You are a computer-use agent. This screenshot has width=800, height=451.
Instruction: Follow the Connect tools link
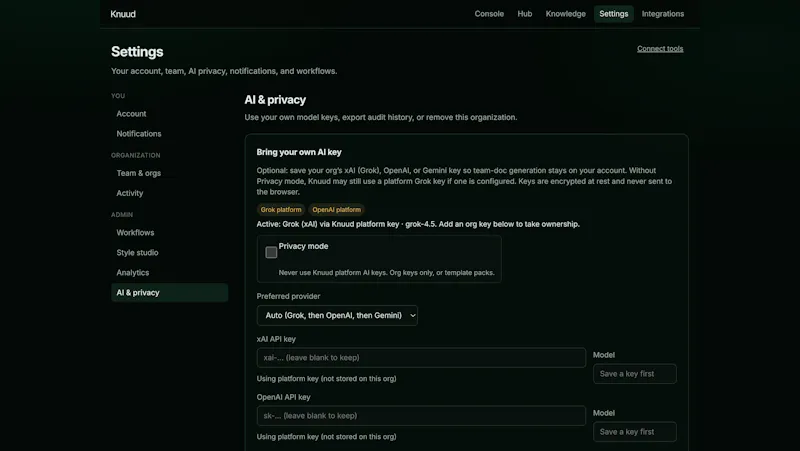click(660, 48)
